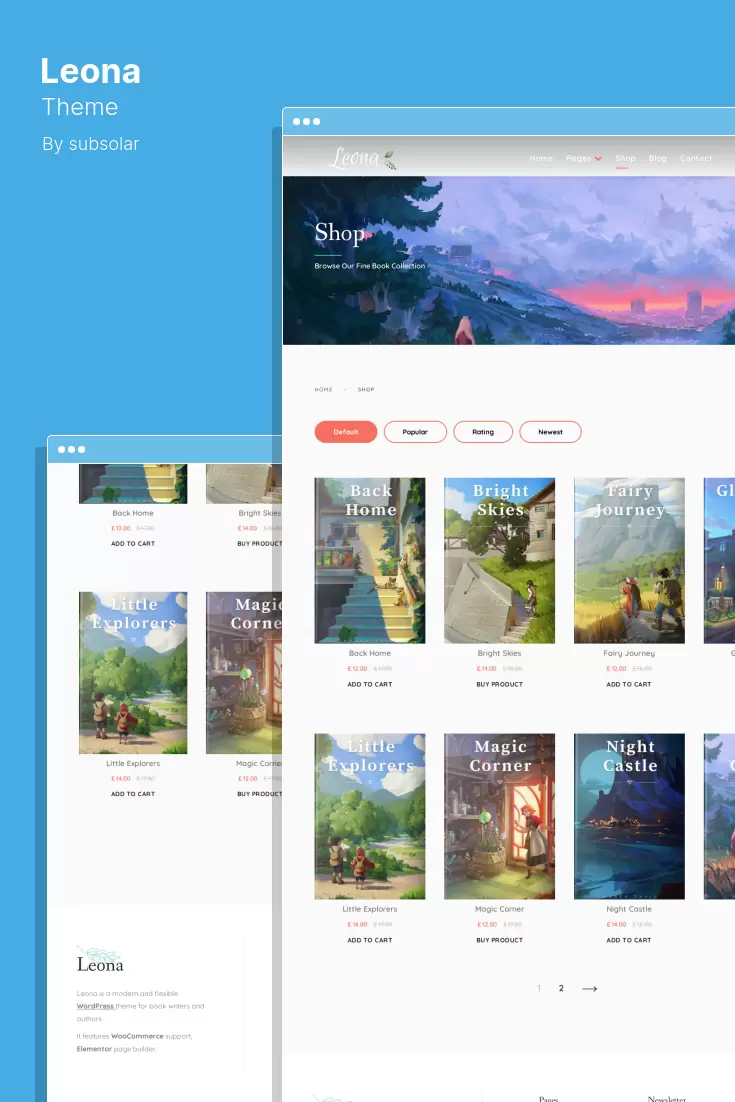Click the Fairy Journey product title
Screen dimensions: 735x1102
tap(629, 653)
